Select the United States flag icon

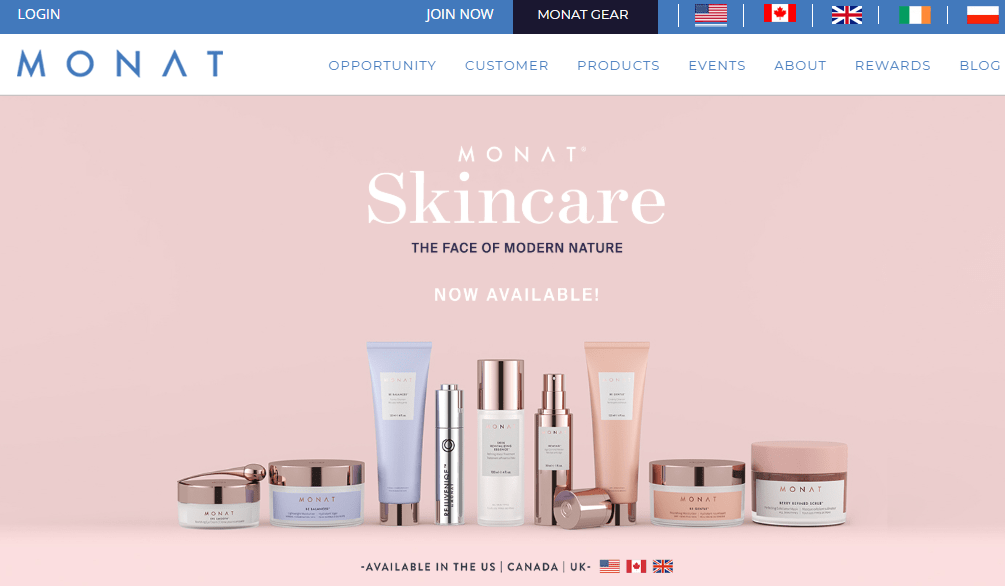pos(711,15)
